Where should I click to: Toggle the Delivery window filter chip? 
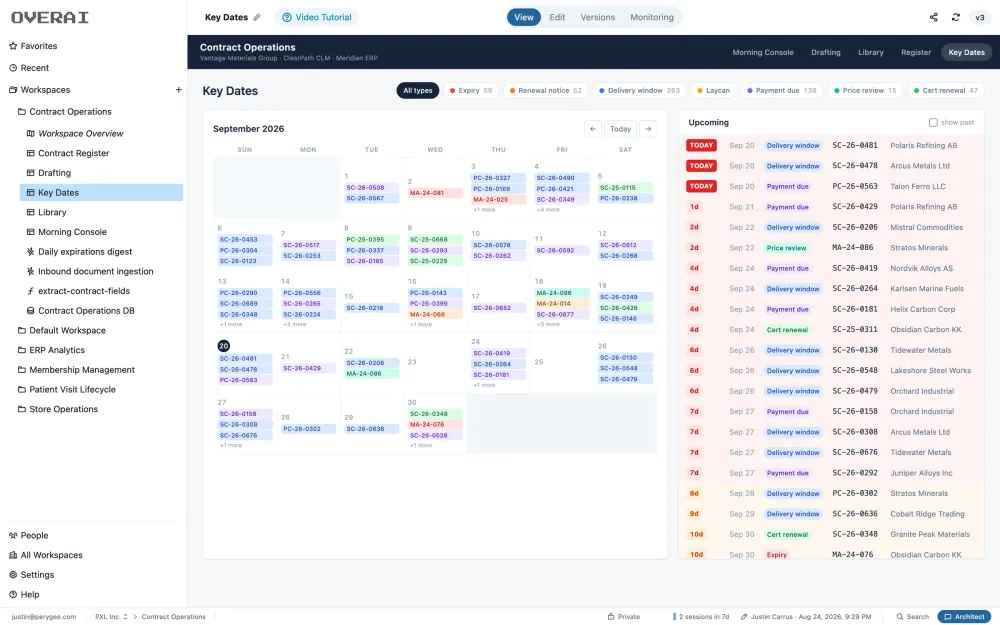coord(639,91)
